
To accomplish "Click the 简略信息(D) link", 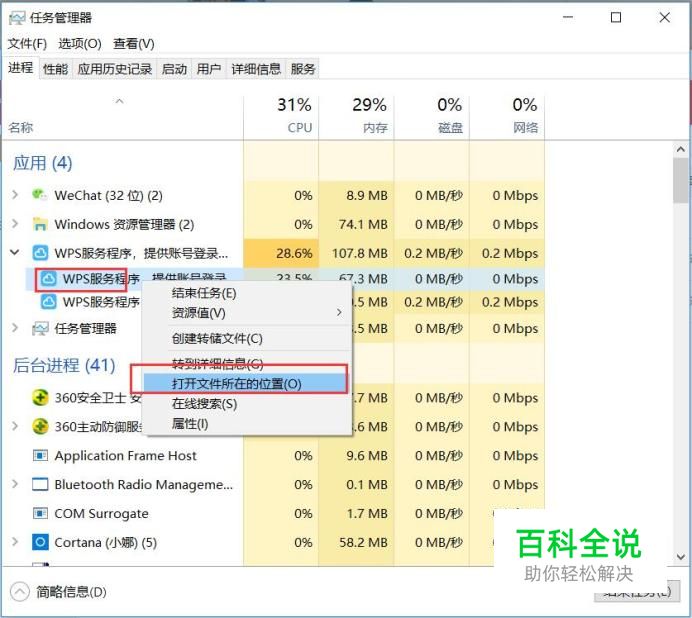I will [x=71, y=592].
